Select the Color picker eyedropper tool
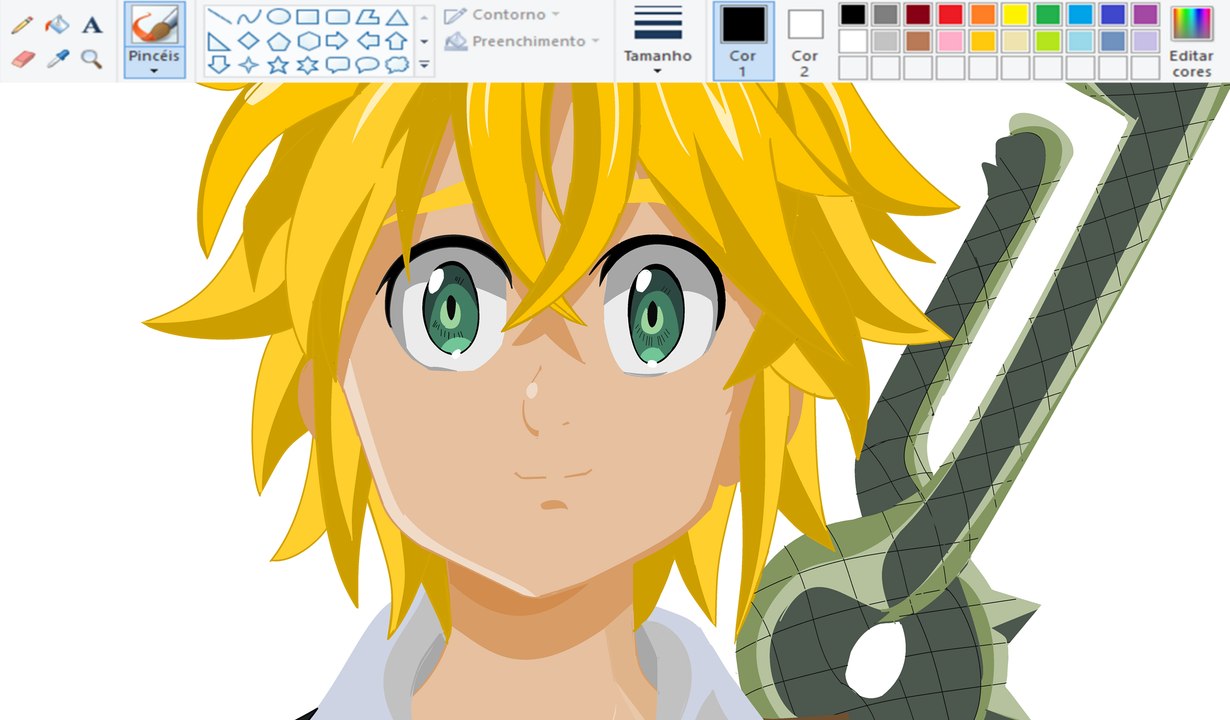Image resolution: width=1230 pixels, height=720 pixels. (x=57, y=59)
